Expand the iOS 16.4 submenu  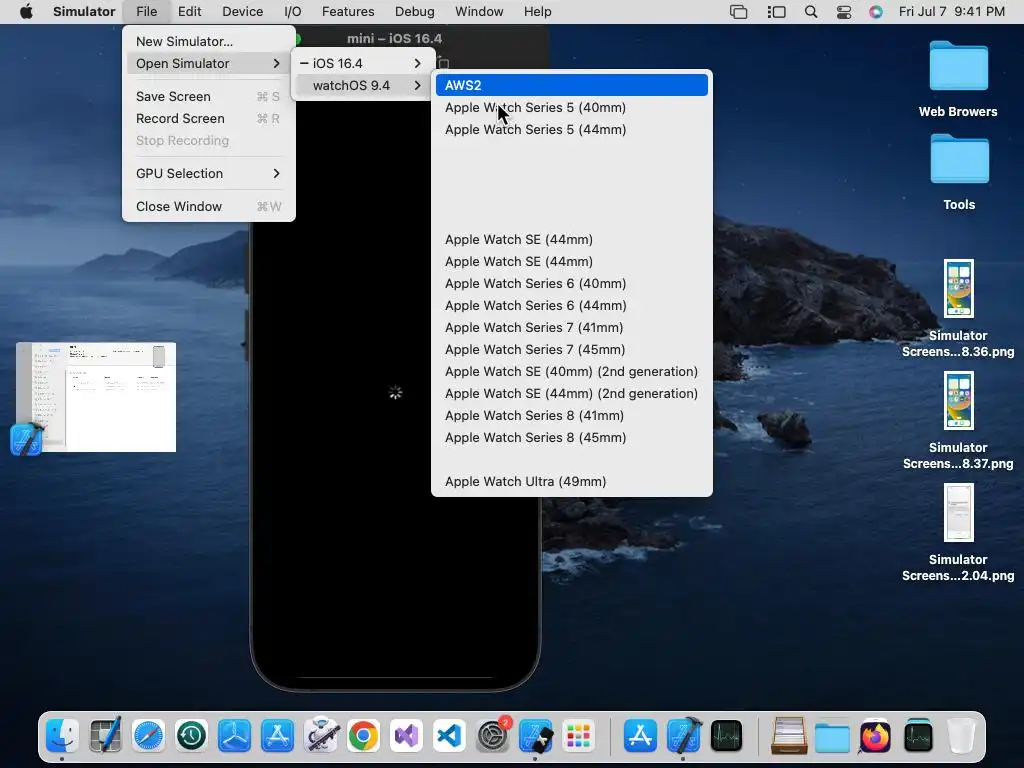pyautogui.click(x=362, y=63)
